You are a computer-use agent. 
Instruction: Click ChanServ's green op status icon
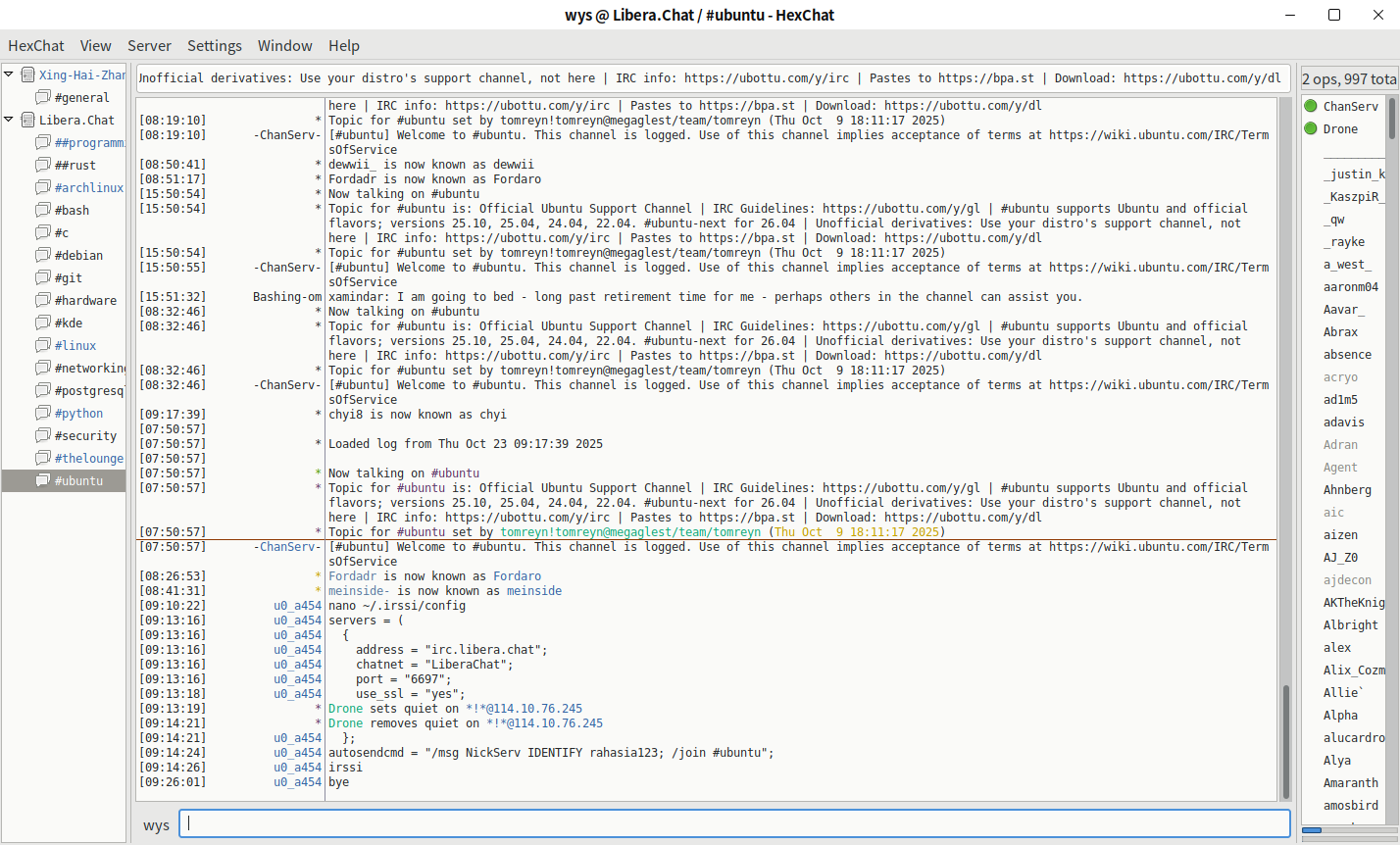[1311, 106]
